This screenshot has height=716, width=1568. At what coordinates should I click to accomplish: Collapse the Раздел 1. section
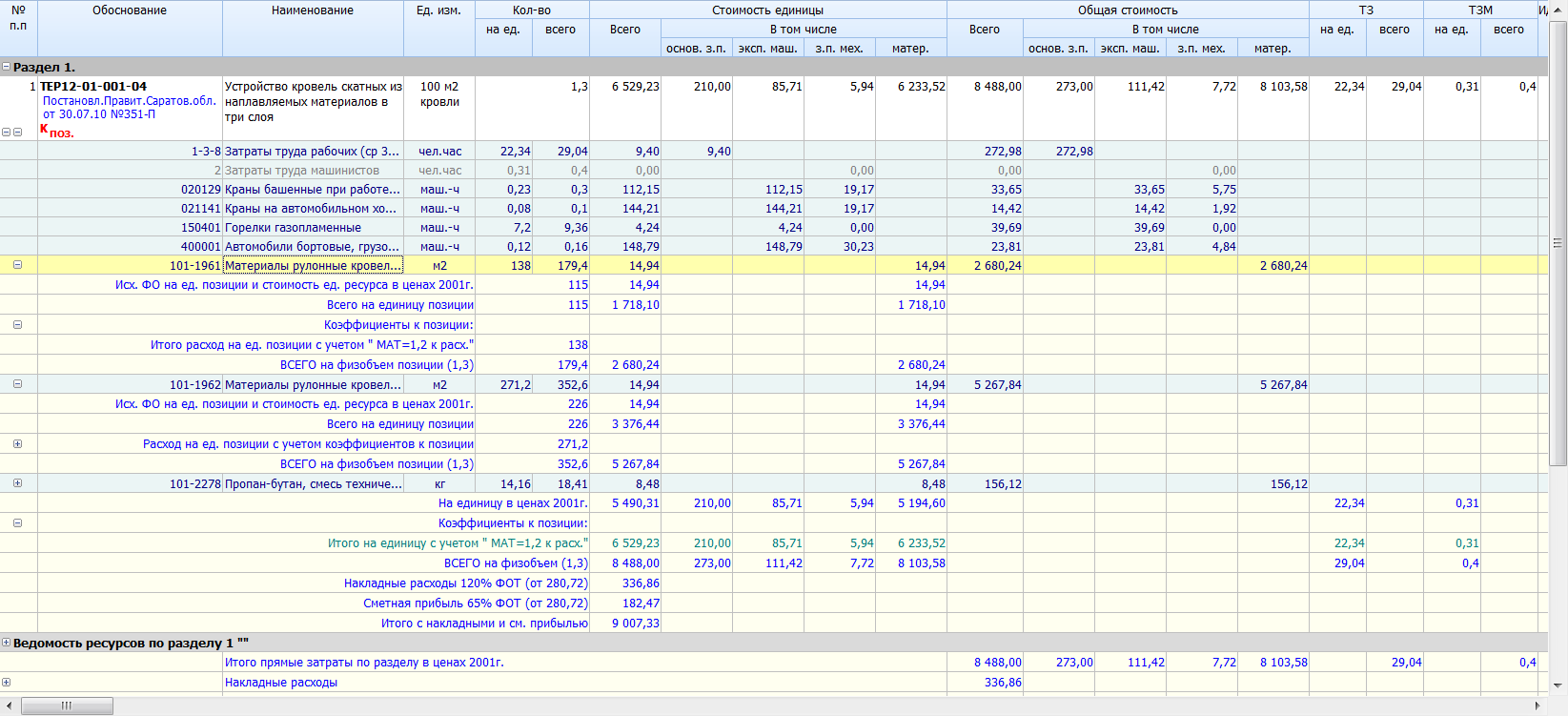[7, 68]
